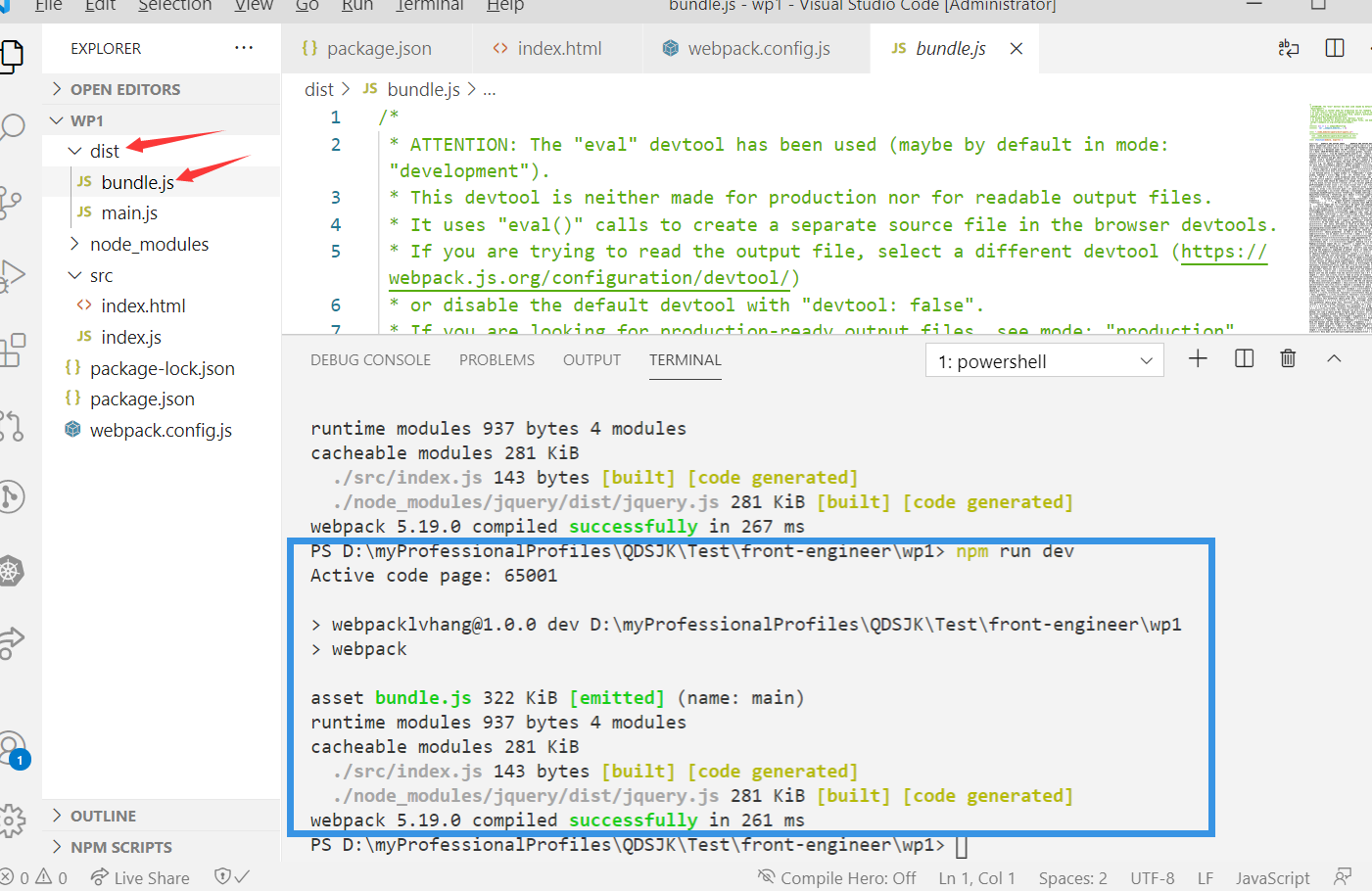This screenshot has height=891, width=1372.
Task: Open the OUTPUT panel tab
Action: coord(591,359)
